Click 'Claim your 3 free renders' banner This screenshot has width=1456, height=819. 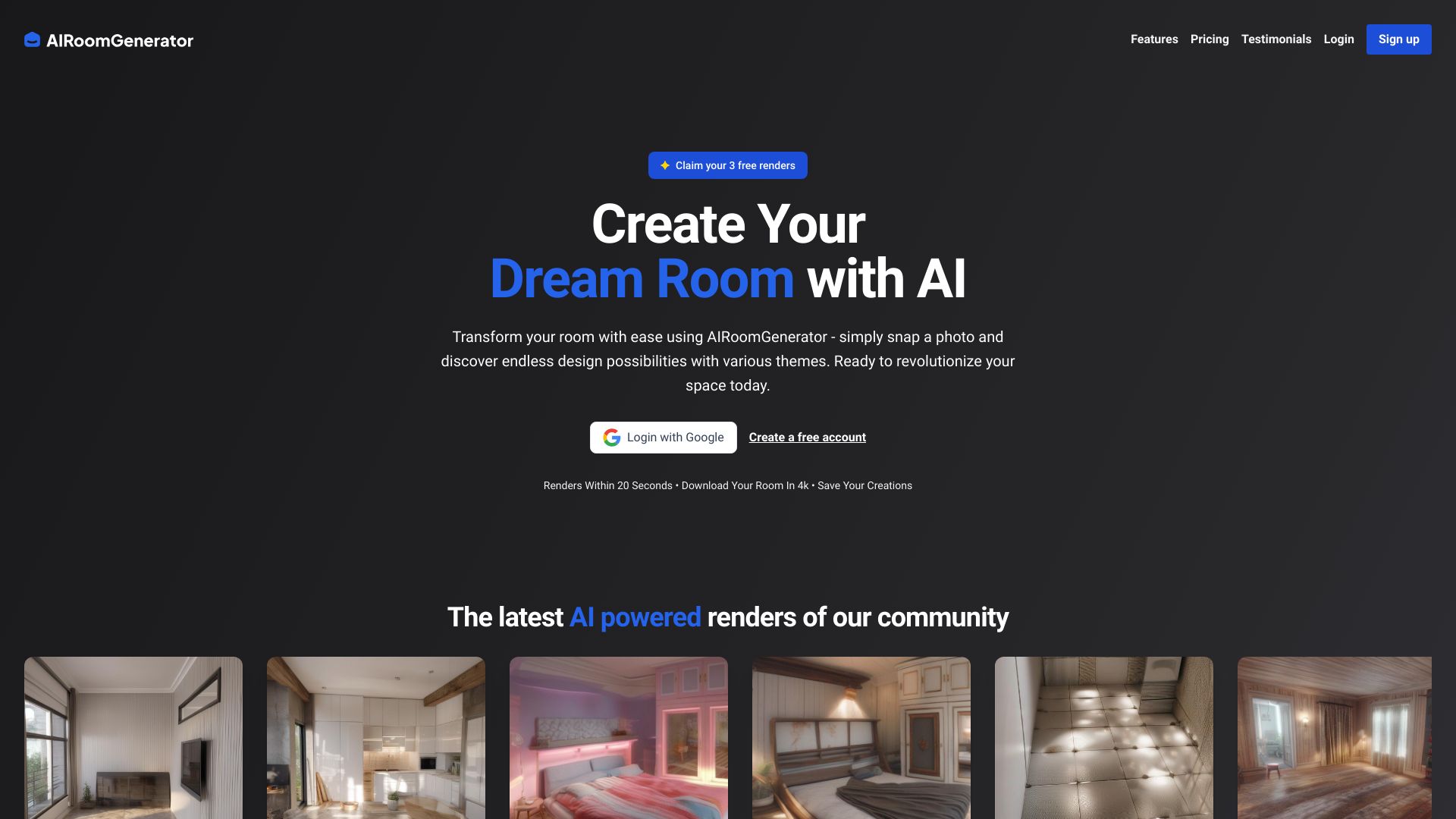728,165
